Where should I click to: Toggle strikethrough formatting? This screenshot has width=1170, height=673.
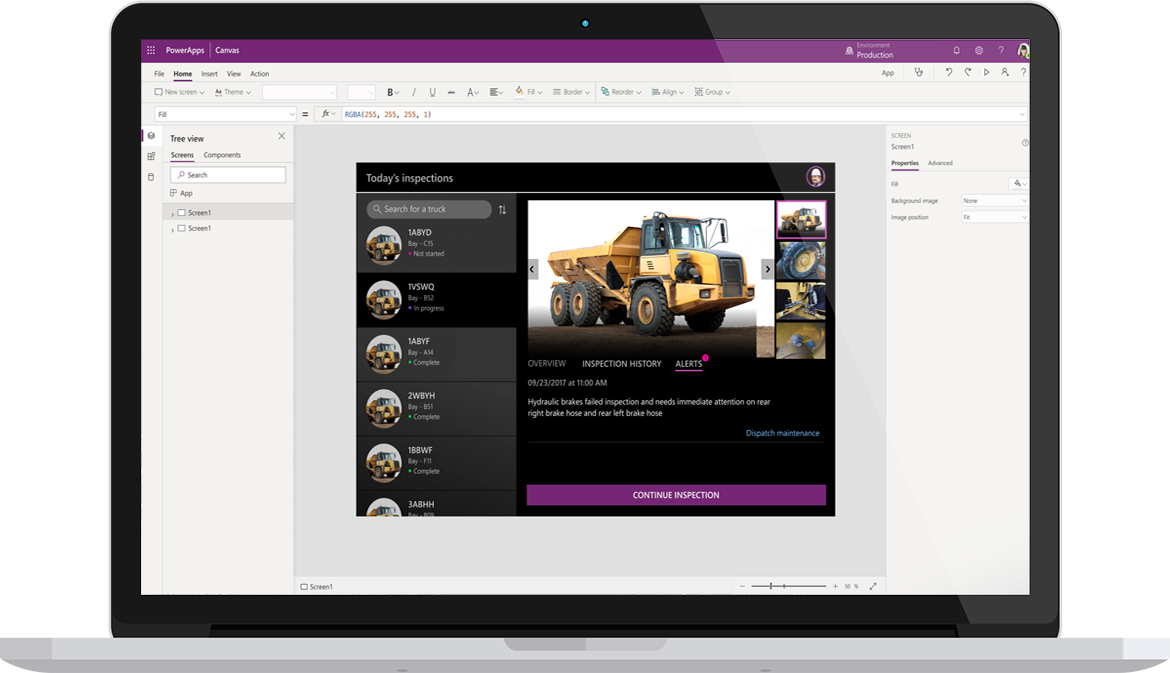click(x=449, y=92)
